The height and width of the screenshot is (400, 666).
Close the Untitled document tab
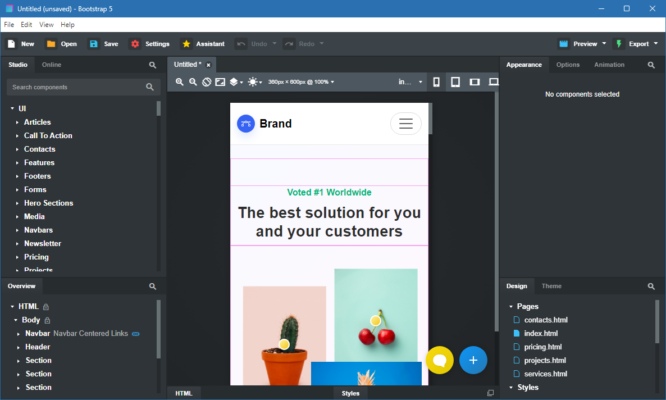click(209, 65)
